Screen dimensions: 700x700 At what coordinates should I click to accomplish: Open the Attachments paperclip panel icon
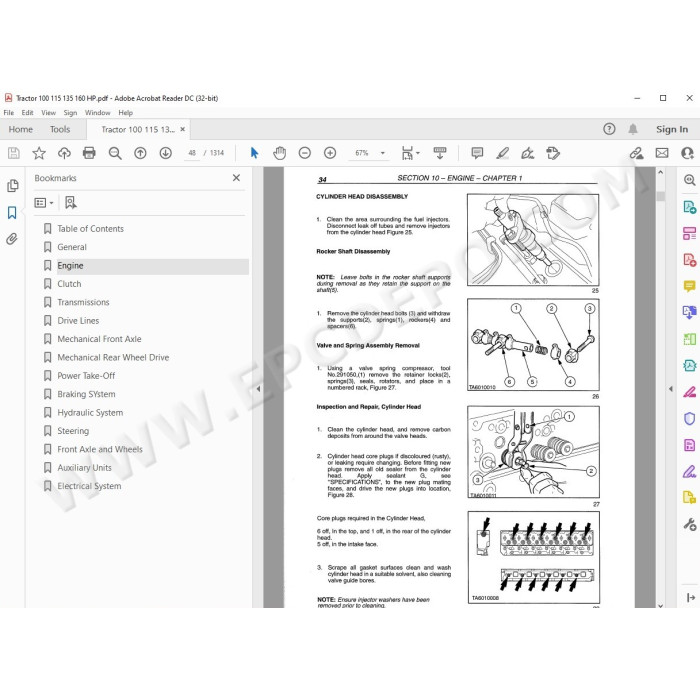(12, 239)
